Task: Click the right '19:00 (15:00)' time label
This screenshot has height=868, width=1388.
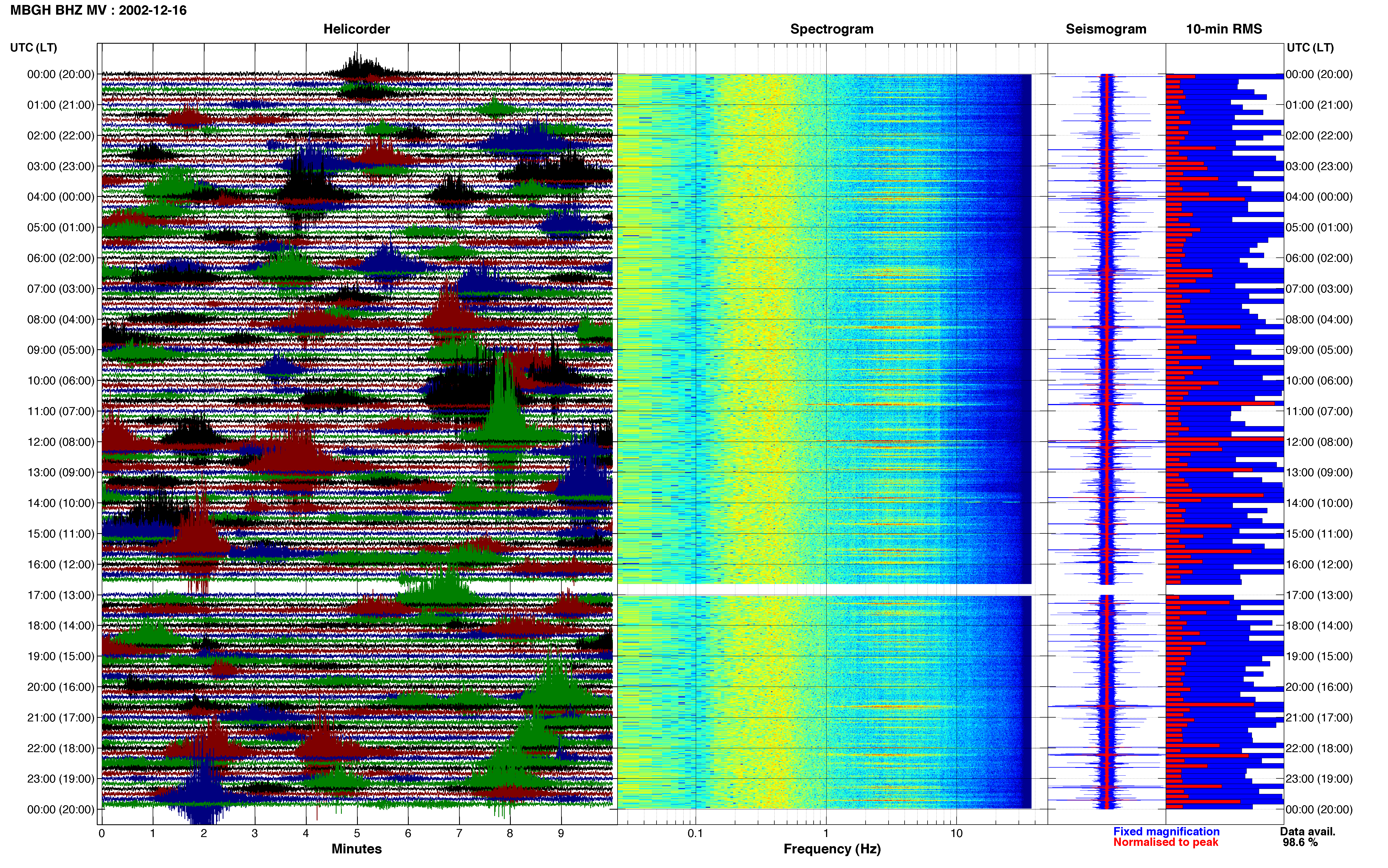Action: (1319, 657)
